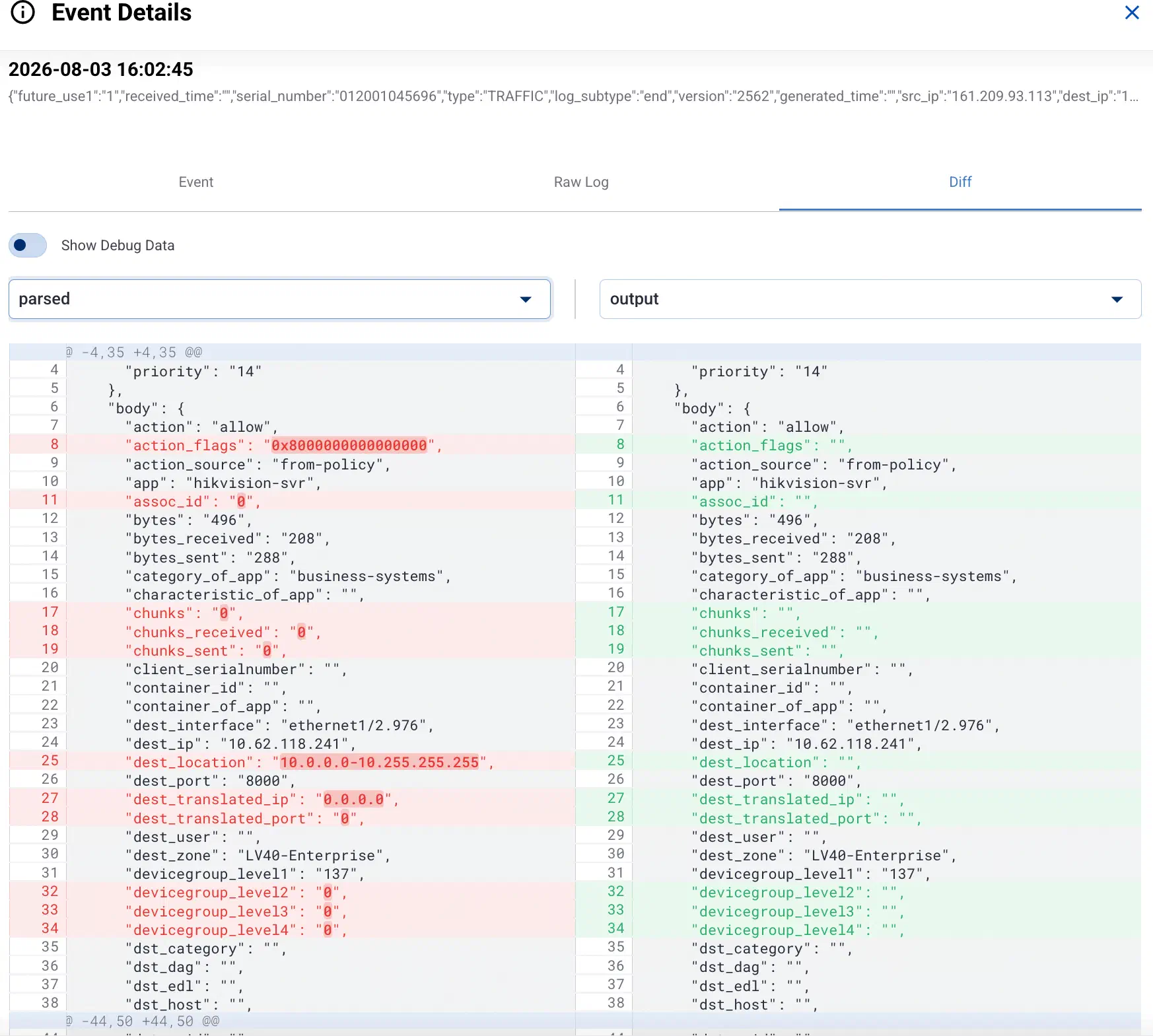Screen dimensions: 1153x1036
Task: Click the removed devicegroup_level4 "0" line
Action: pos(292,930)
